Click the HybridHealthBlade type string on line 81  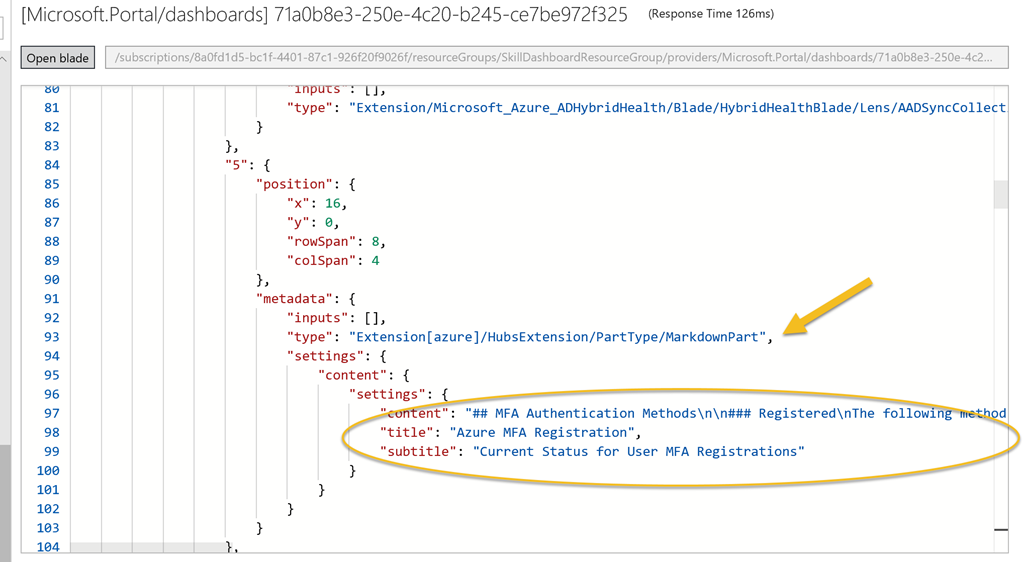point(678,108)
